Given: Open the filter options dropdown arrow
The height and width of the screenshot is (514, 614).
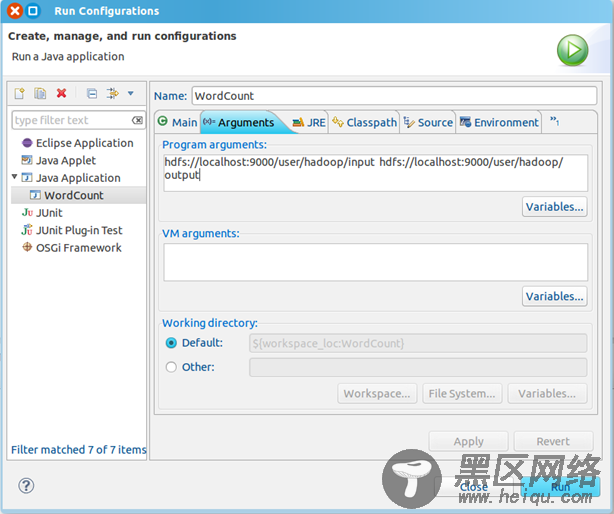Looking at the screenshot, I should point(131,94).
